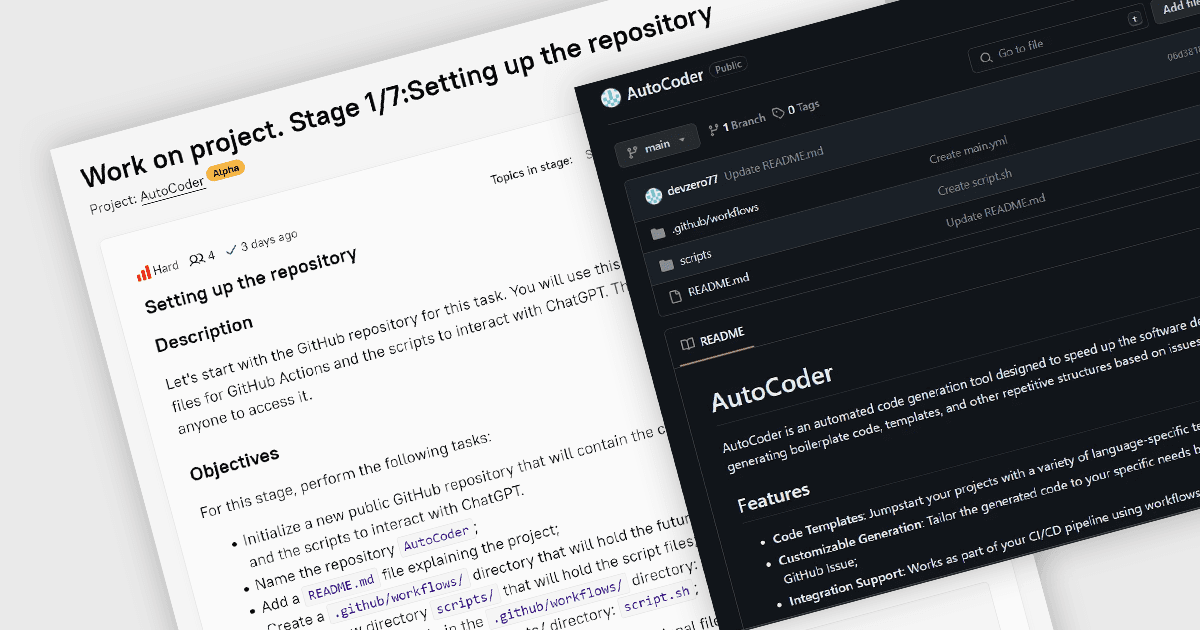Viewport: 1200px width, 630px height.
Task: Click the Setting up the repository heading
Action: click(251, 282)
